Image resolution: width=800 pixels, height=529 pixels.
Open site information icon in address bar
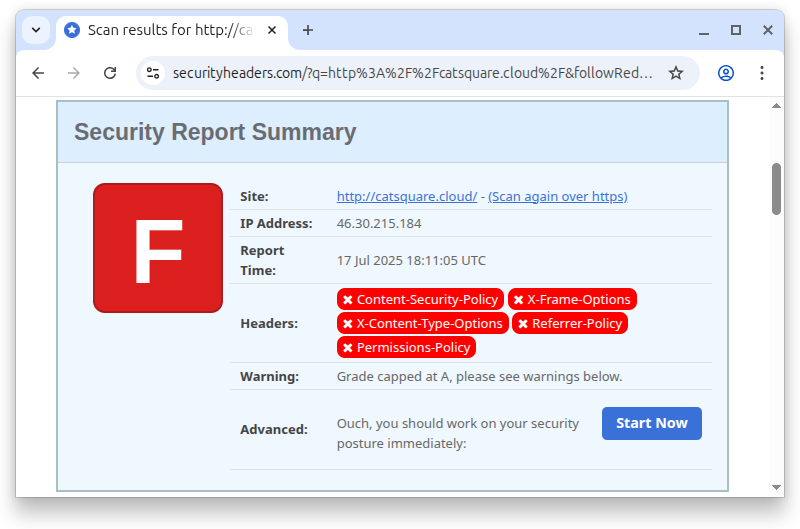click(153, 73)
